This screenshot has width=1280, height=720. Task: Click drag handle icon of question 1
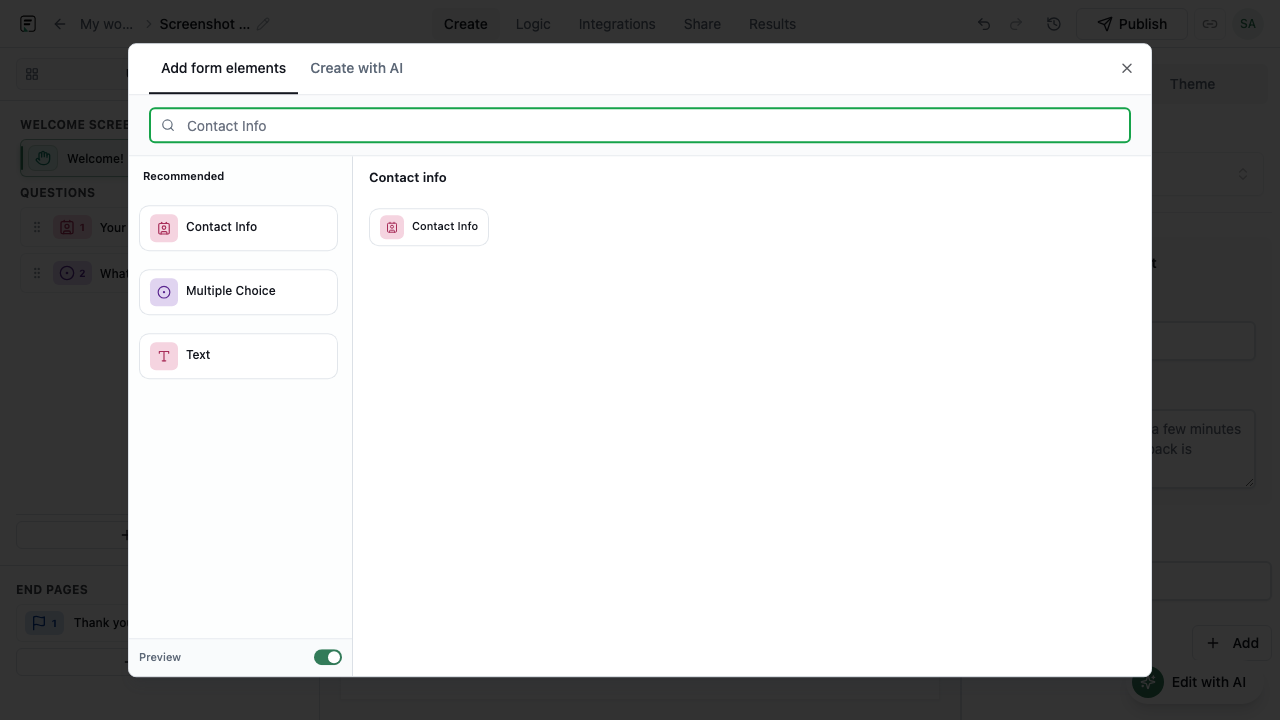pyautogui.click(x=37, y=227)
